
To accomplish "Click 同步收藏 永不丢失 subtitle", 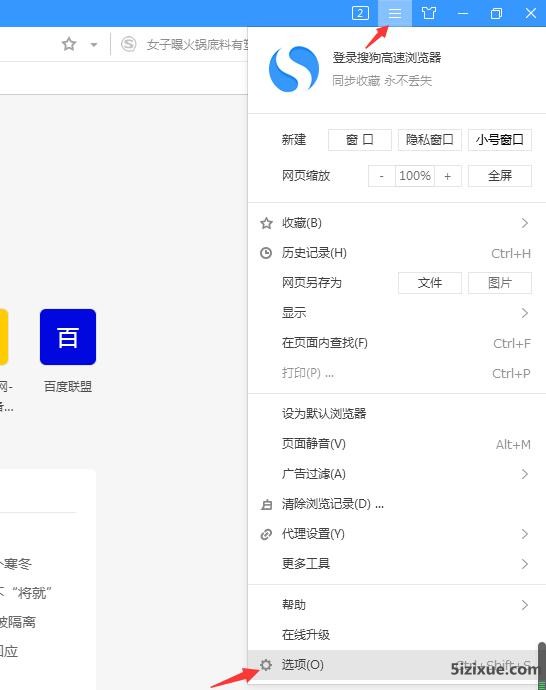I will (x=381, y=81).
